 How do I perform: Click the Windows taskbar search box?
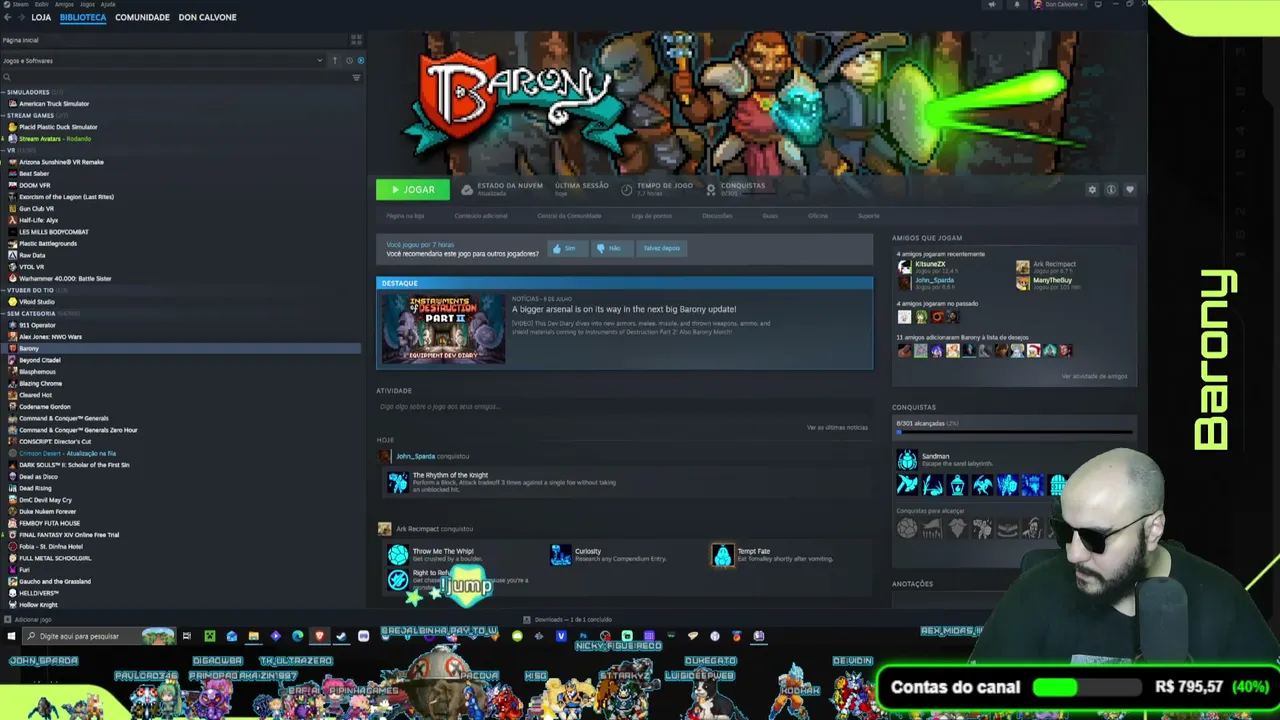pos(100,636)
